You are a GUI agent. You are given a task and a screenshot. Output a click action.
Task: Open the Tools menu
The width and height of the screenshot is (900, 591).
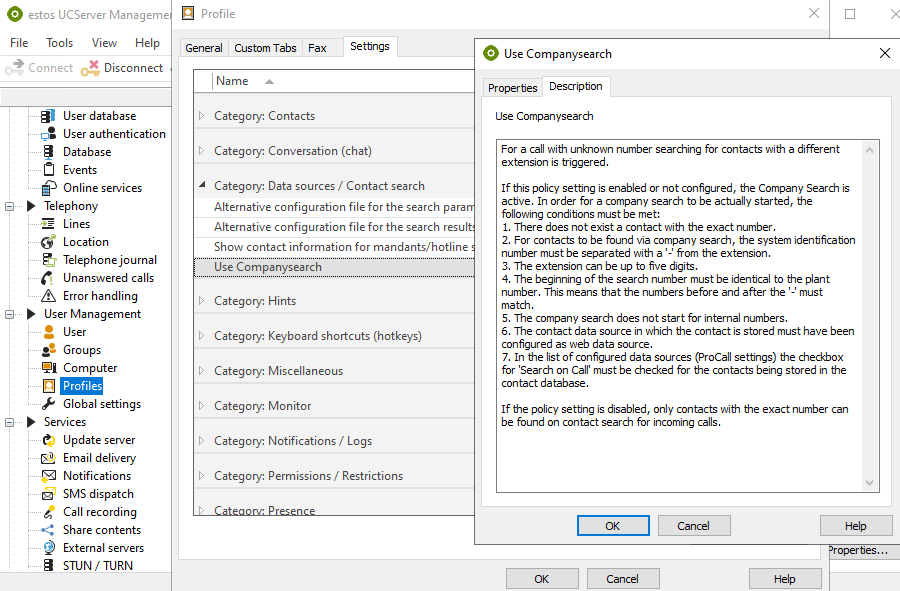tap(60, 43)
